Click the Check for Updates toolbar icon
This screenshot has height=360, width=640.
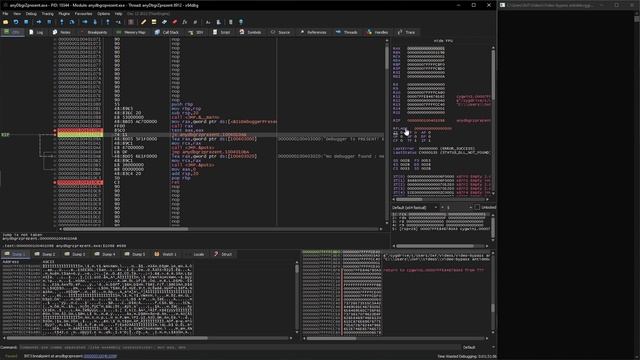(241, 22)
